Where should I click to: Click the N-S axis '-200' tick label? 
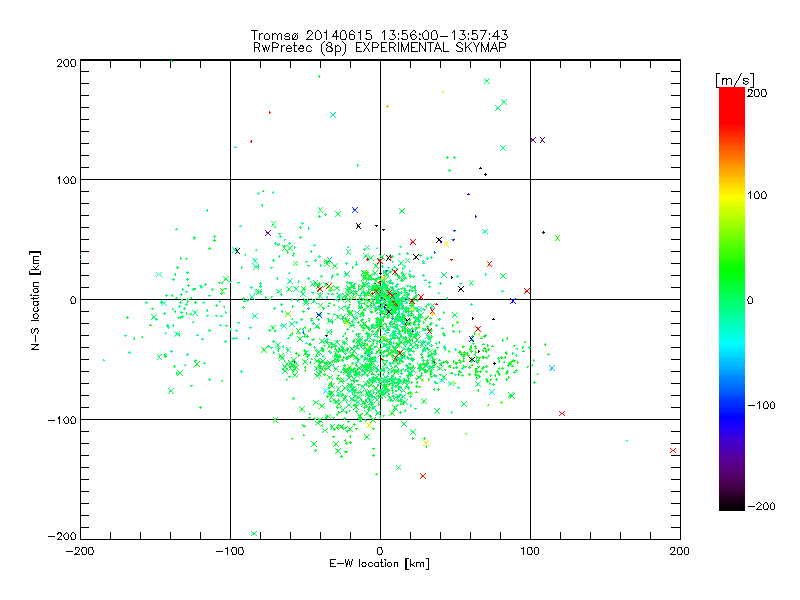(62, 536)
